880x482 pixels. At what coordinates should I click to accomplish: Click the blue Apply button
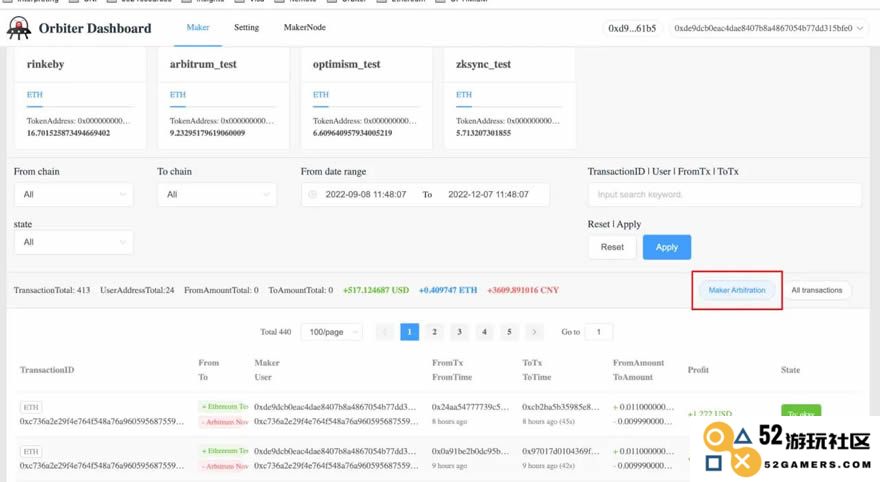coord(667,247)
